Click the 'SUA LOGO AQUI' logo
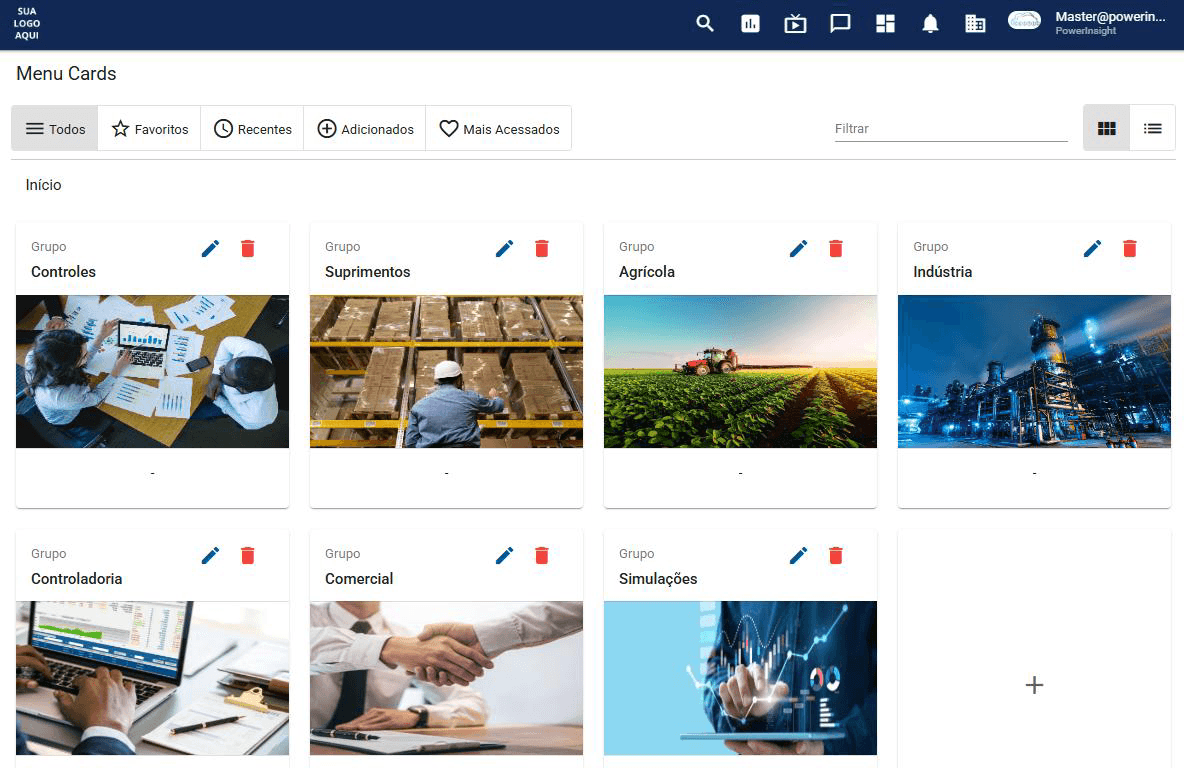This screenshot has height=768, width=1184. click(26, 23)
